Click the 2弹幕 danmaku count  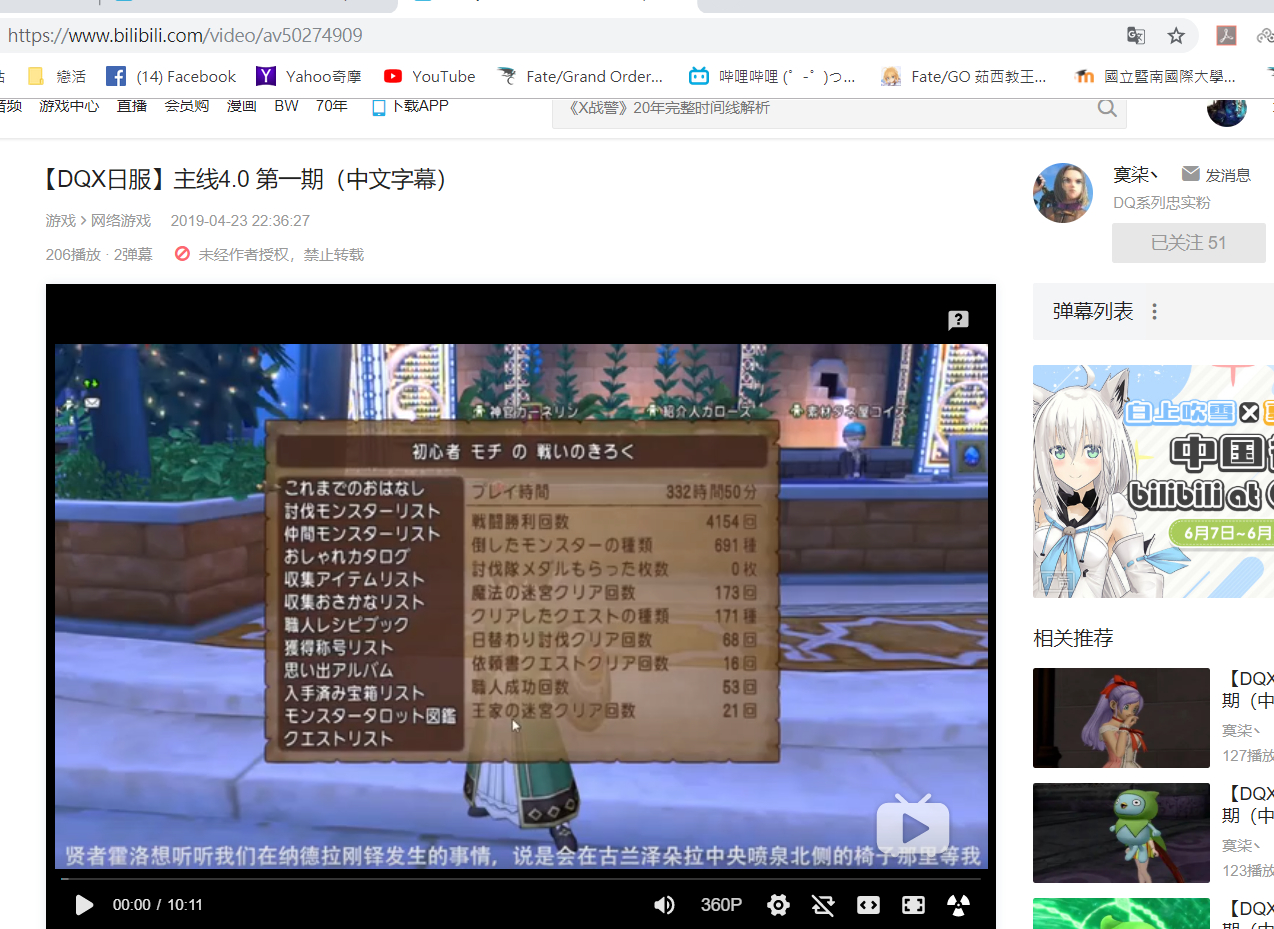point(133,255)
